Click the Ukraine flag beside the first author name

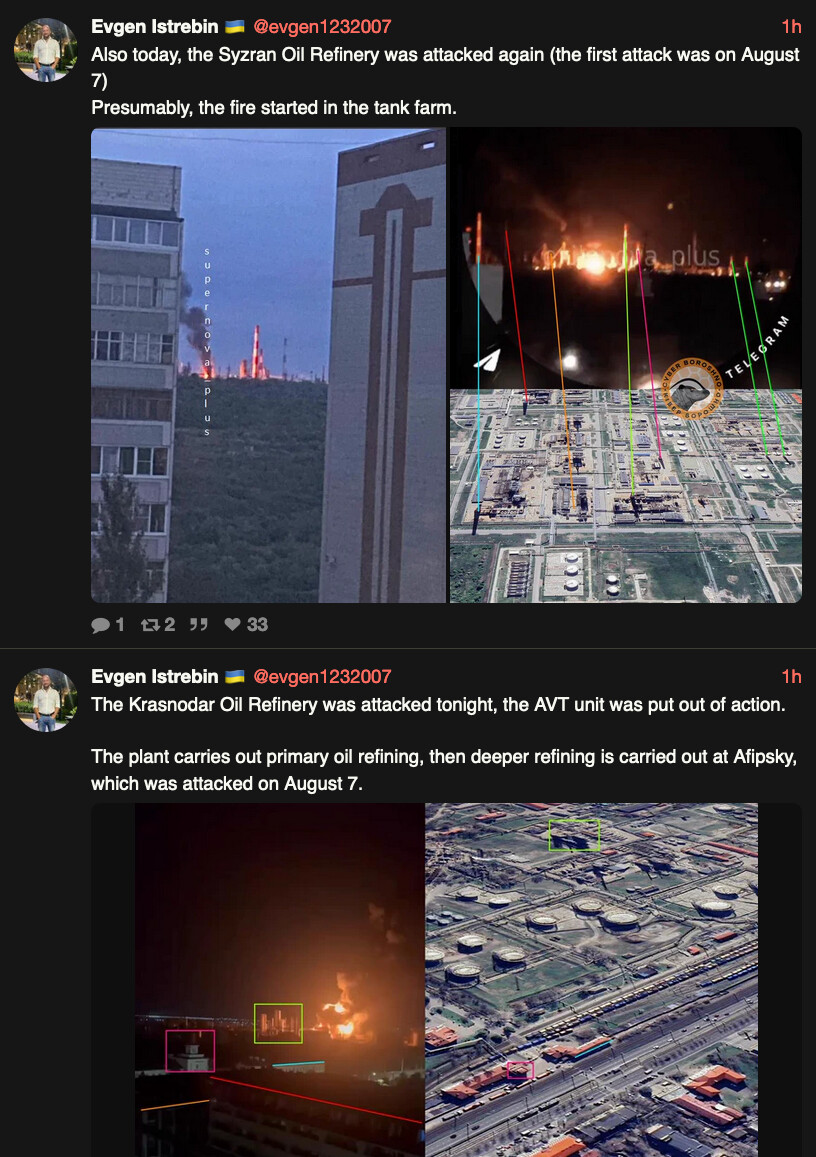tap(235, 27)
